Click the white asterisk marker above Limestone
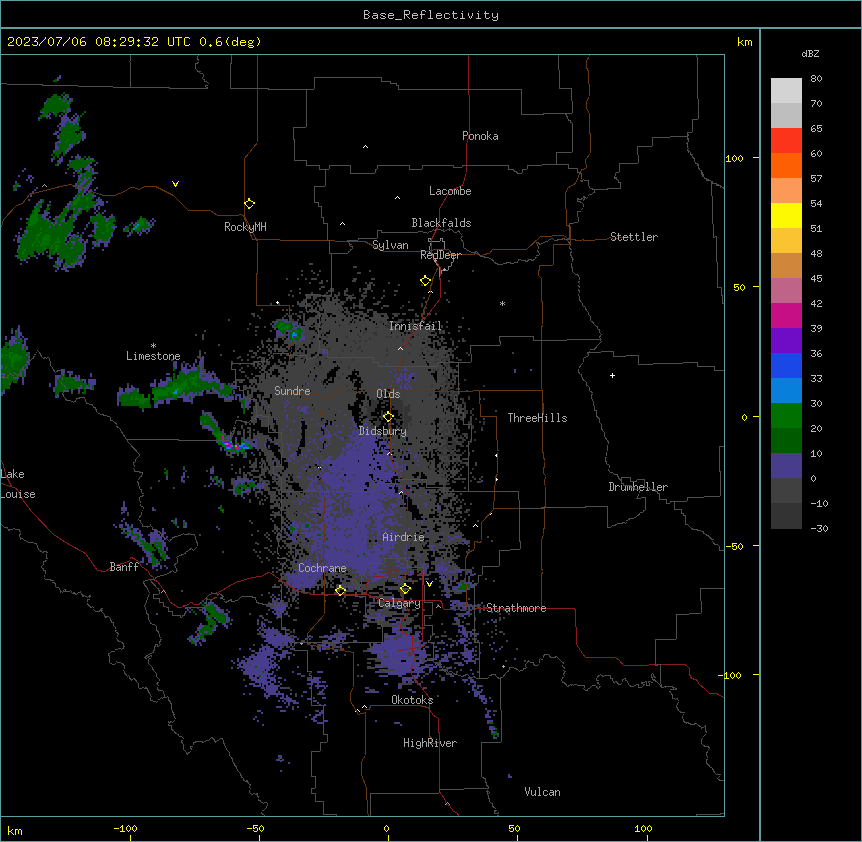The width and height of the screenshot is (862, 842). pyautogui.click(x=153, y=346)
